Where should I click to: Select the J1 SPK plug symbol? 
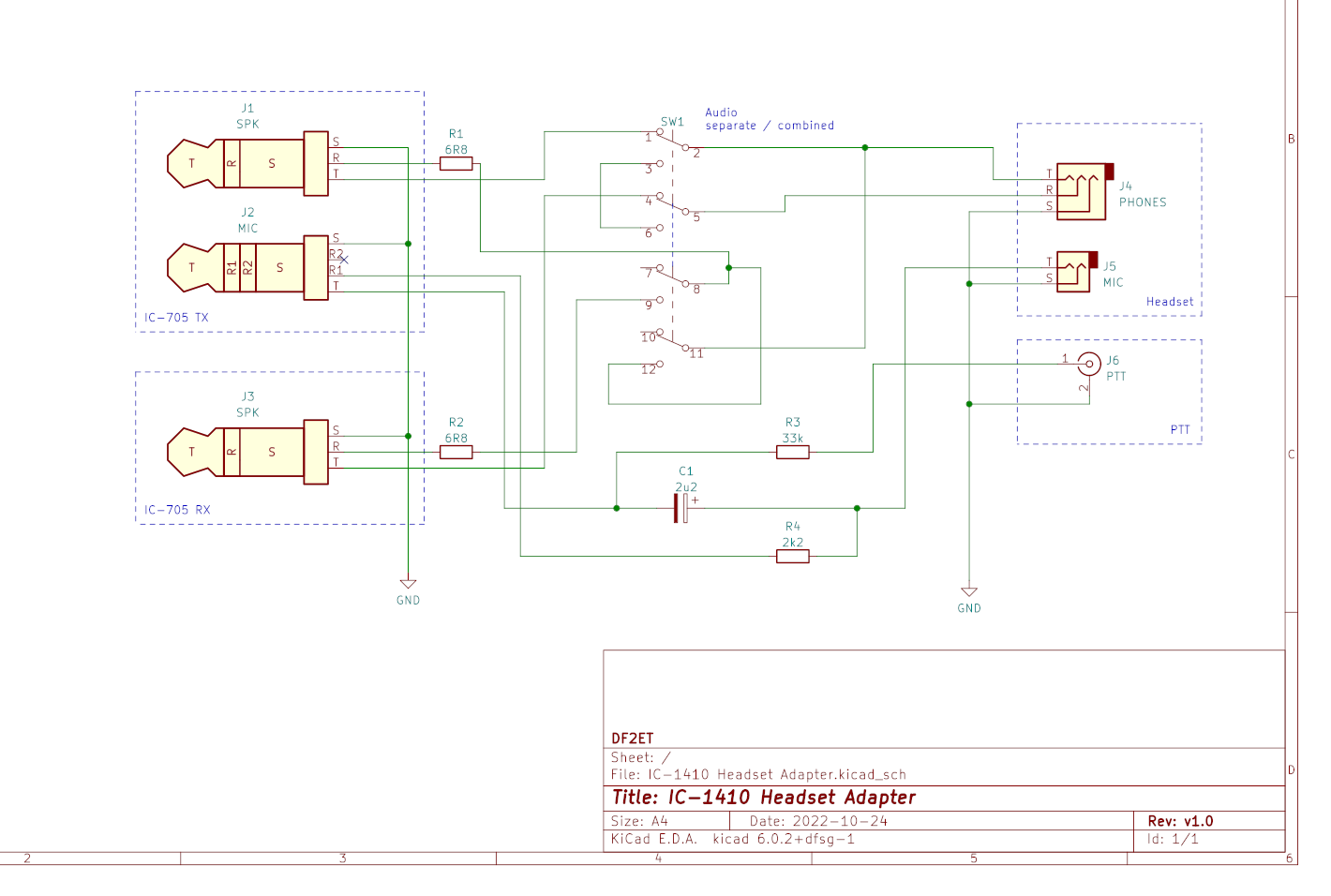[247, 163]
